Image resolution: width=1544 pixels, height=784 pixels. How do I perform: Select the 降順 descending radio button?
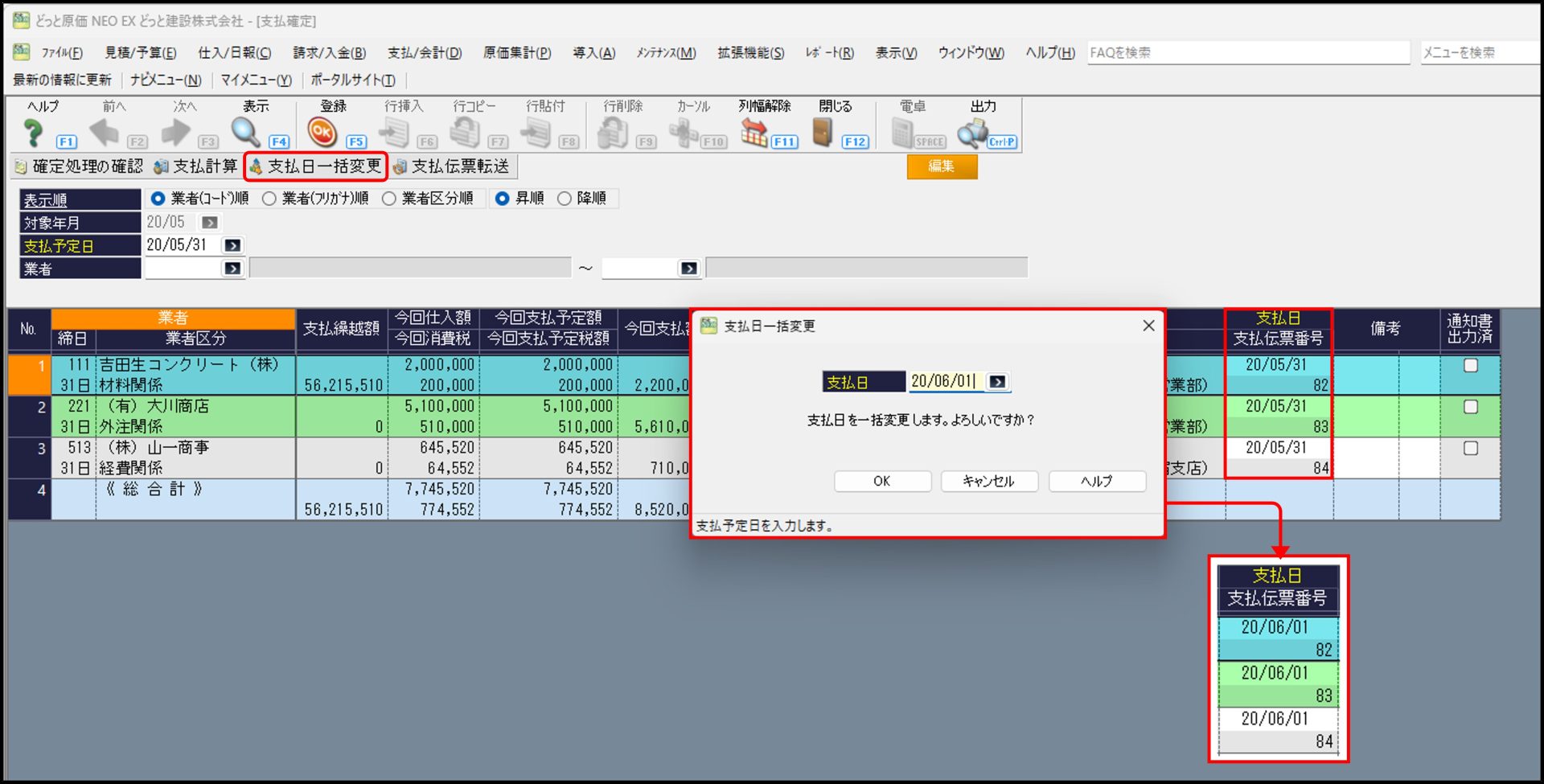(565, 199)
